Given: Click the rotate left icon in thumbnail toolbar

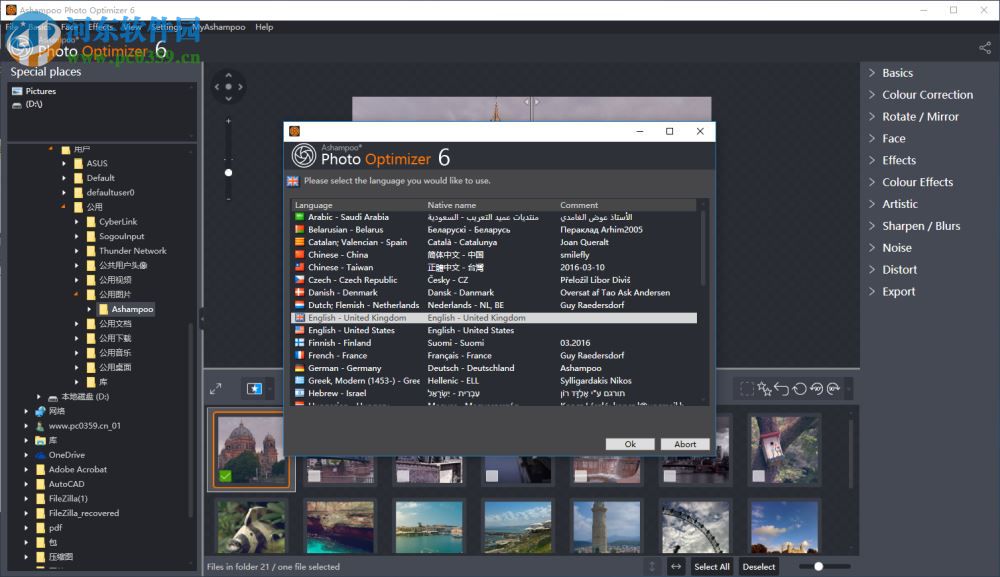Looking at the screenshot, I should pos(817,388).
